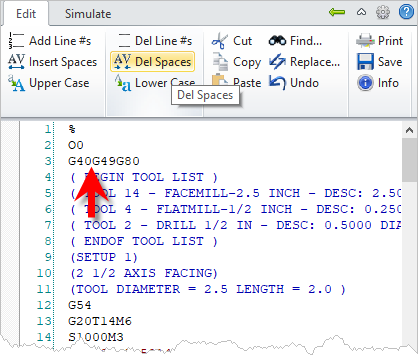Click the Cut scissors icon
The height and width of the screenshot is (363, 418).
click(220, 41)
